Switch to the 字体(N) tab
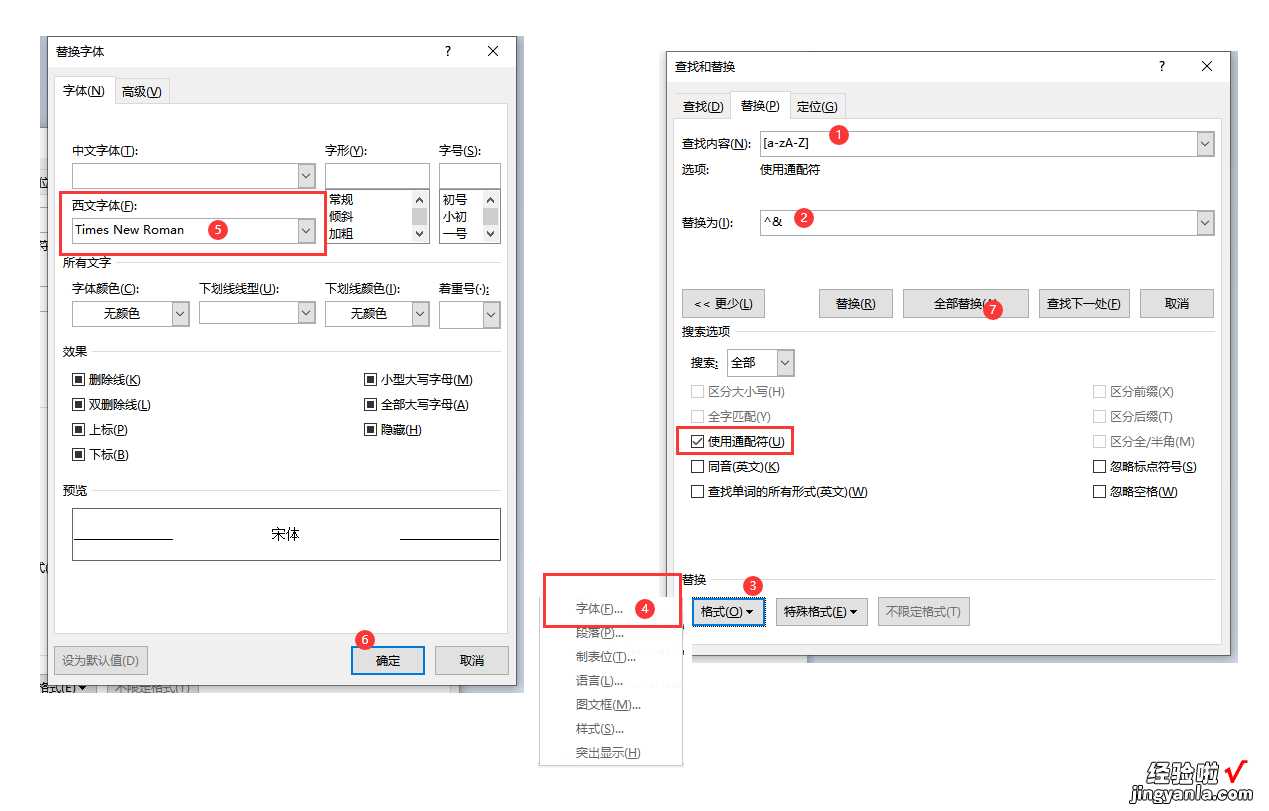Image resolution: width=1269 pixels, height=811 pixels. 84,91
